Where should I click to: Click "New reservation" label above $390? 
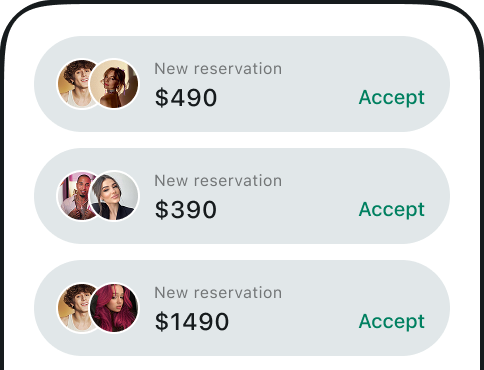(218, 181)
